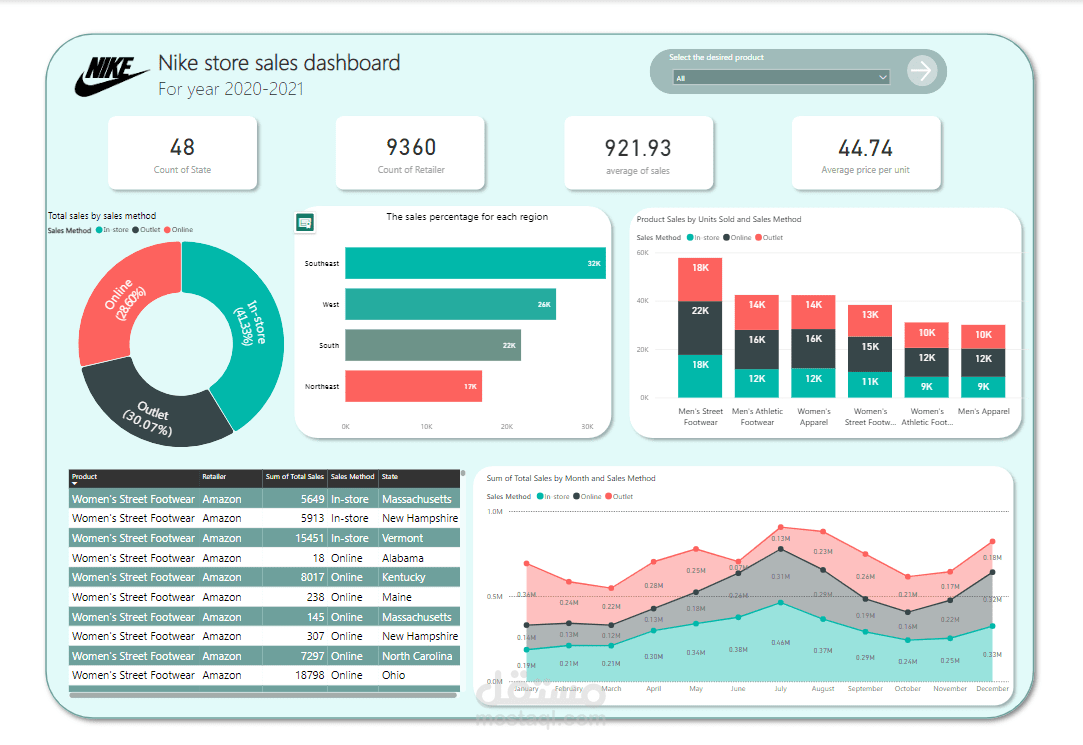Viewport: 1083px width, 745px height.
Task: Toggle Outlet legend in donut chart
Action: pos(146,229)
